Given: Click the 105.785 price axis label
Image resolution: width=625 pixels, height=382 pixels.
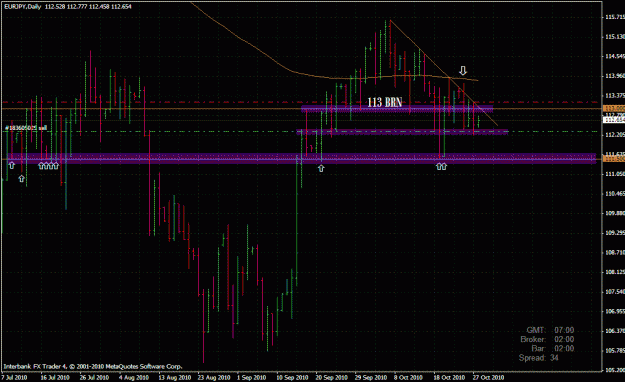Looking at the screenshot, I should 614,351.
